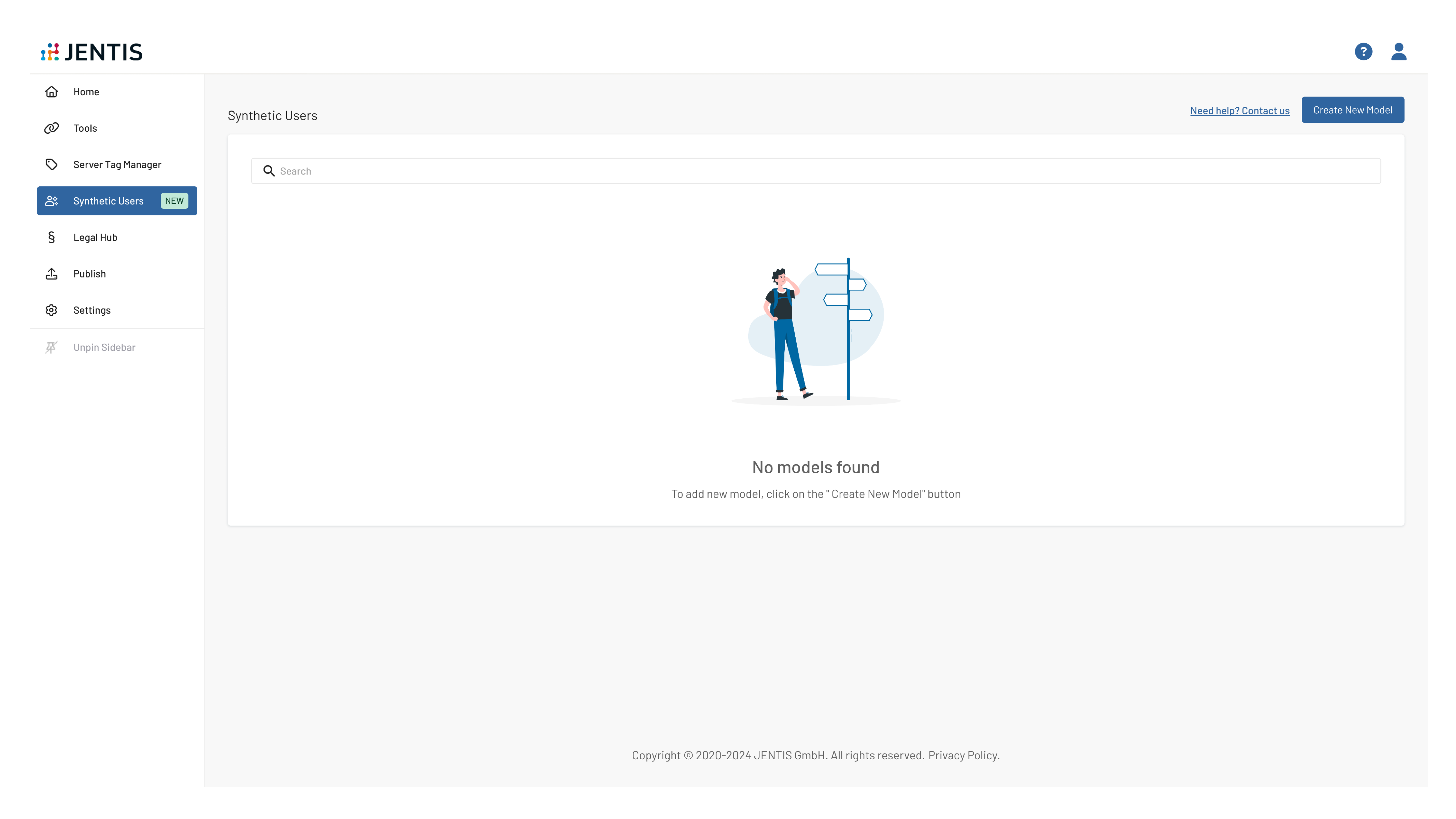Click the Settings gear icon
This screenshot has width=1456, height=819.
52,310
